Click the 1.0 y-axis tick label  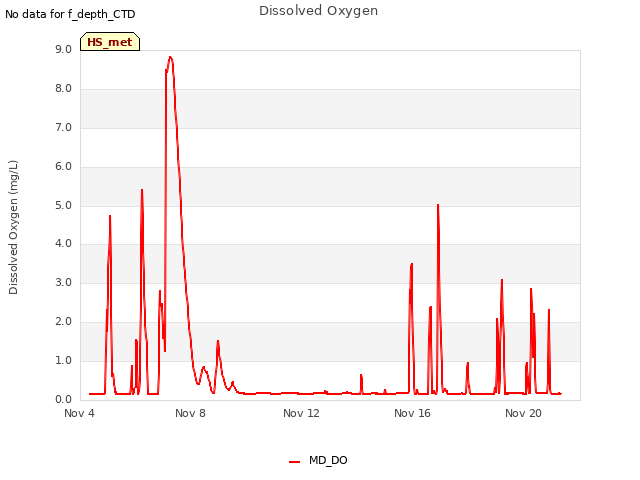63,360
